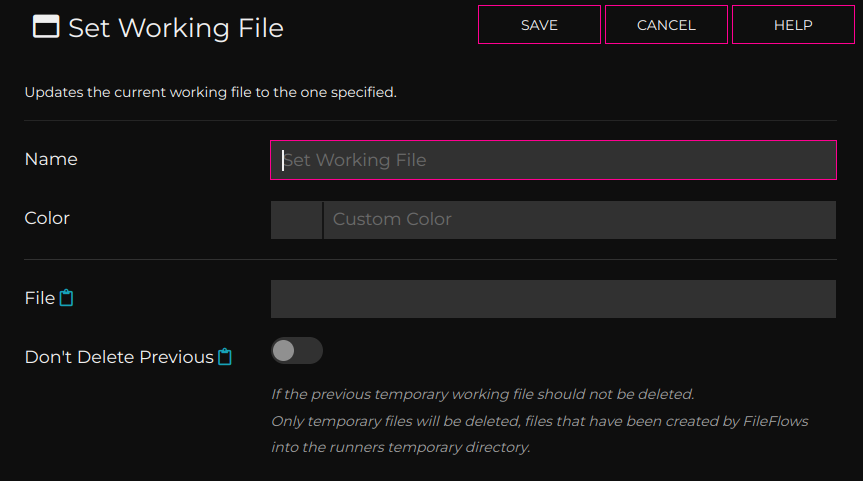Click the clipboard icon next to File label
The width and height of the screenshot is (863, 481).
coord(66,298)
